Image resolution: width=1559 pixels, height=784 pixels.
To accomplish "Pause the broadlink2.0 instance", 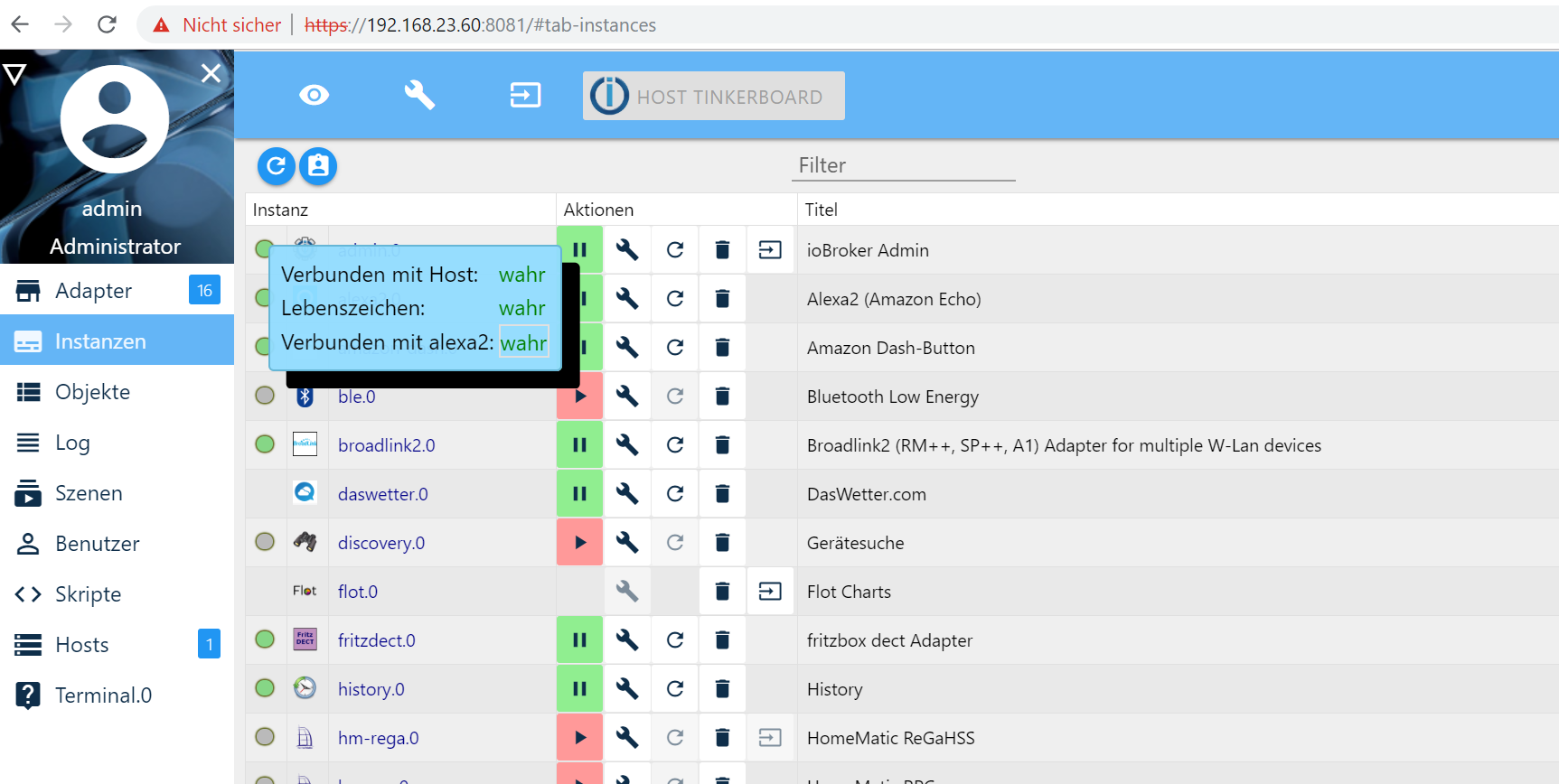I will point(579,445).
